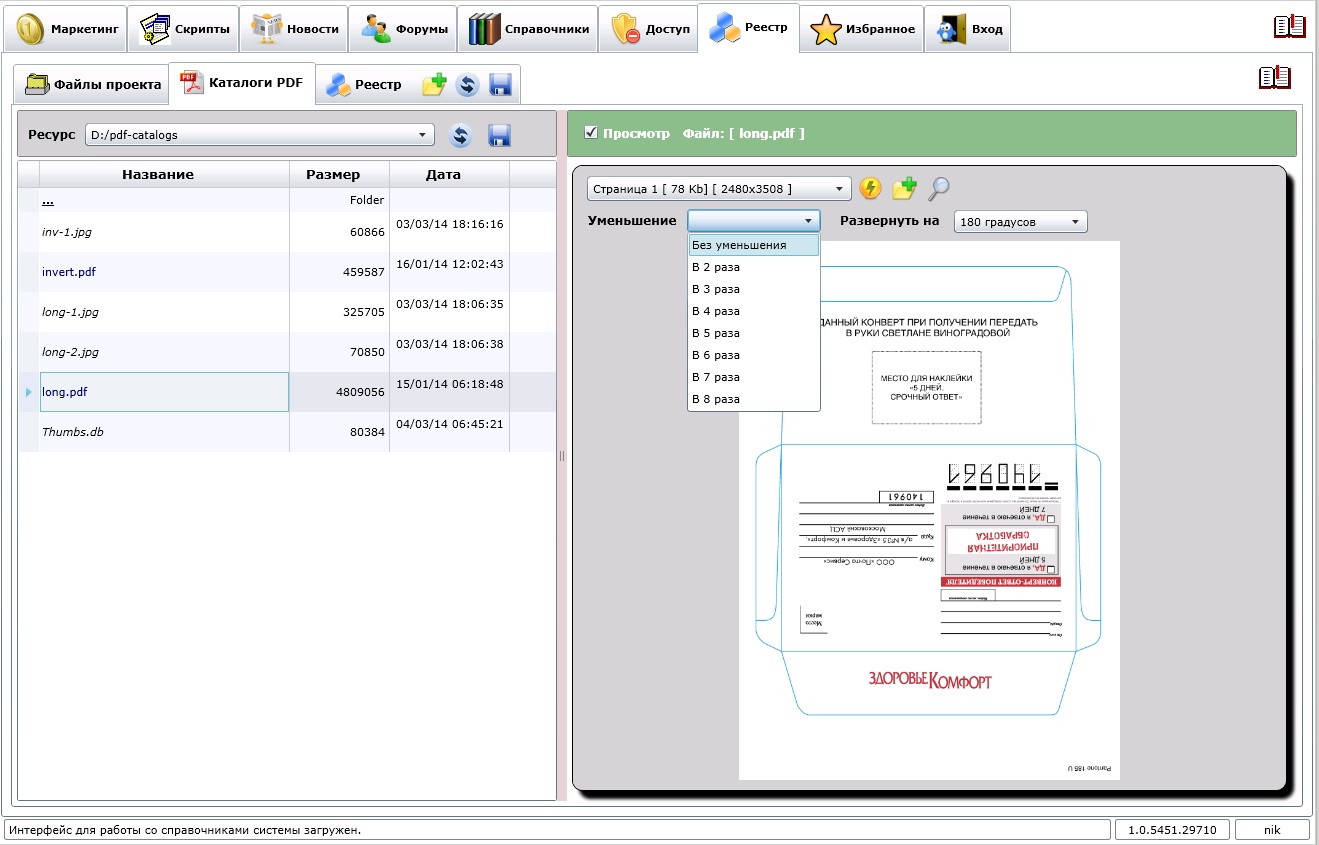Click the folder-add icon in sub-tab bar

click(x=433, y=85)
